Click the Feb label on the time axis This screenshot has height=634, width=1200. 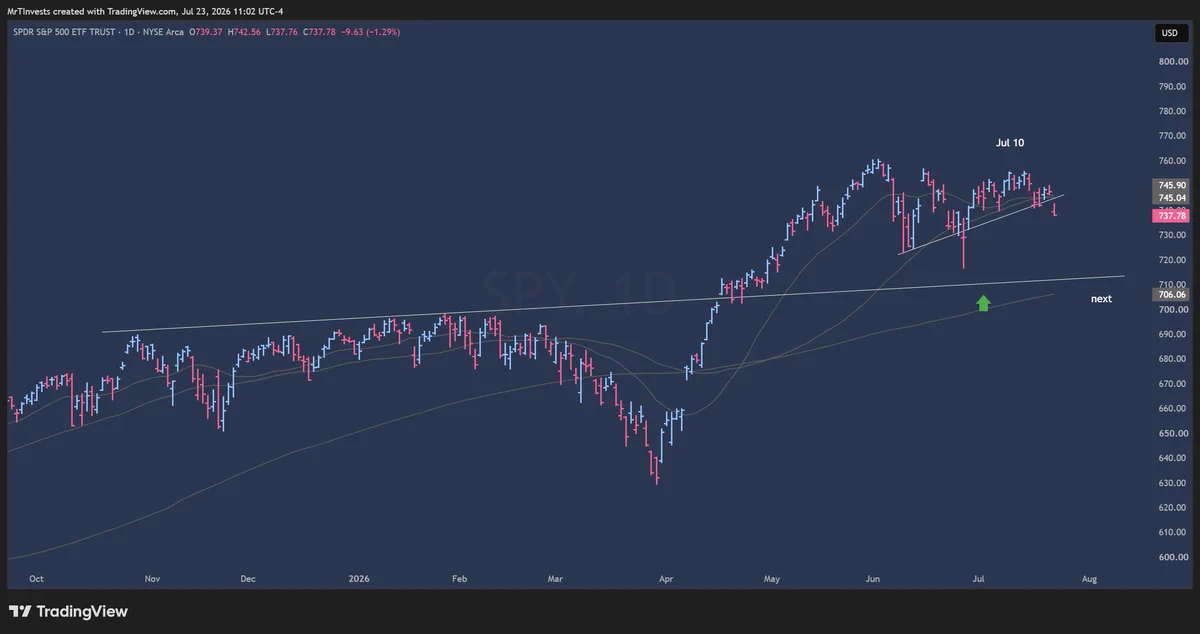pos(460,578)
